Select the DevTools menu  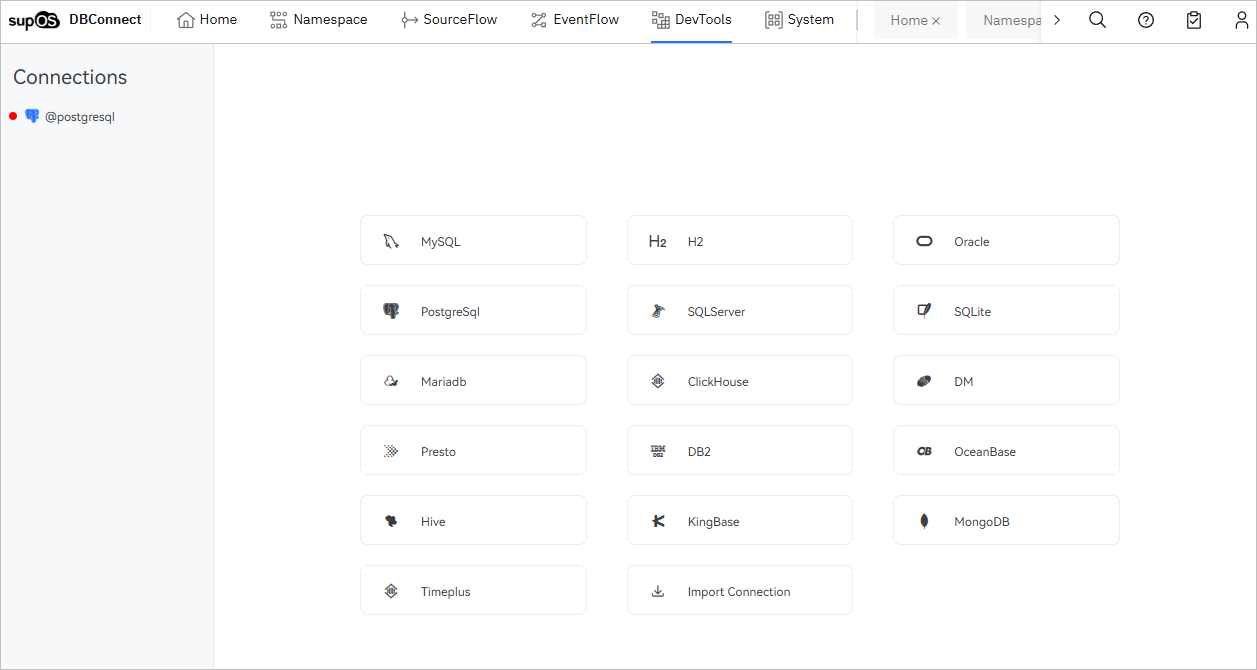[691, 20]
